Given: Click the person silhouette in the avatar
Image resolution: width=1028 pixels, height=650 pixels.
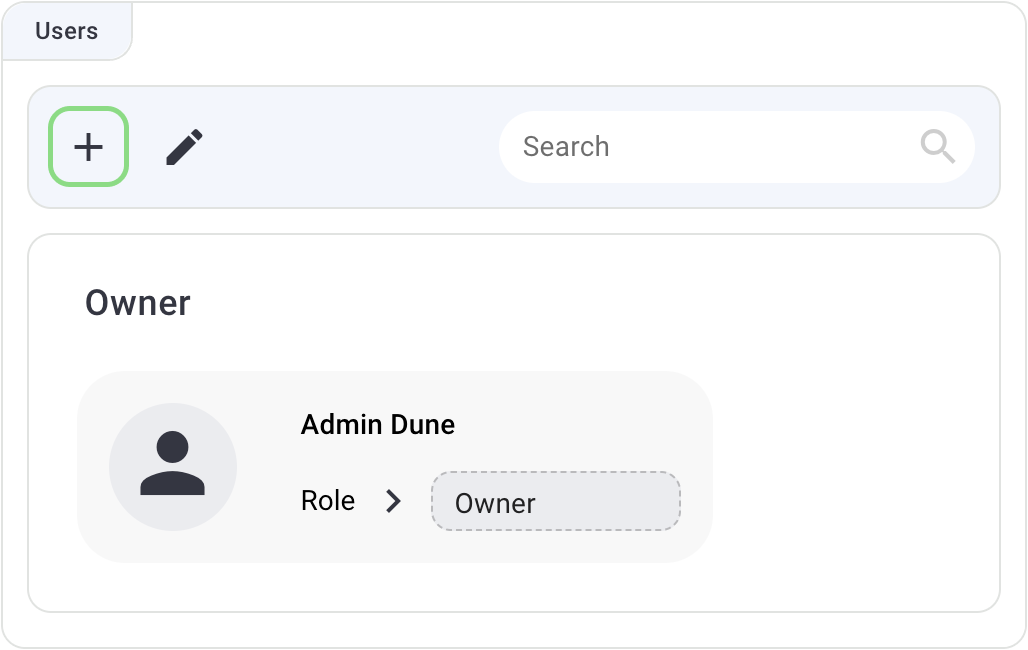Looking at the screenshot, I should click(173, 465).
